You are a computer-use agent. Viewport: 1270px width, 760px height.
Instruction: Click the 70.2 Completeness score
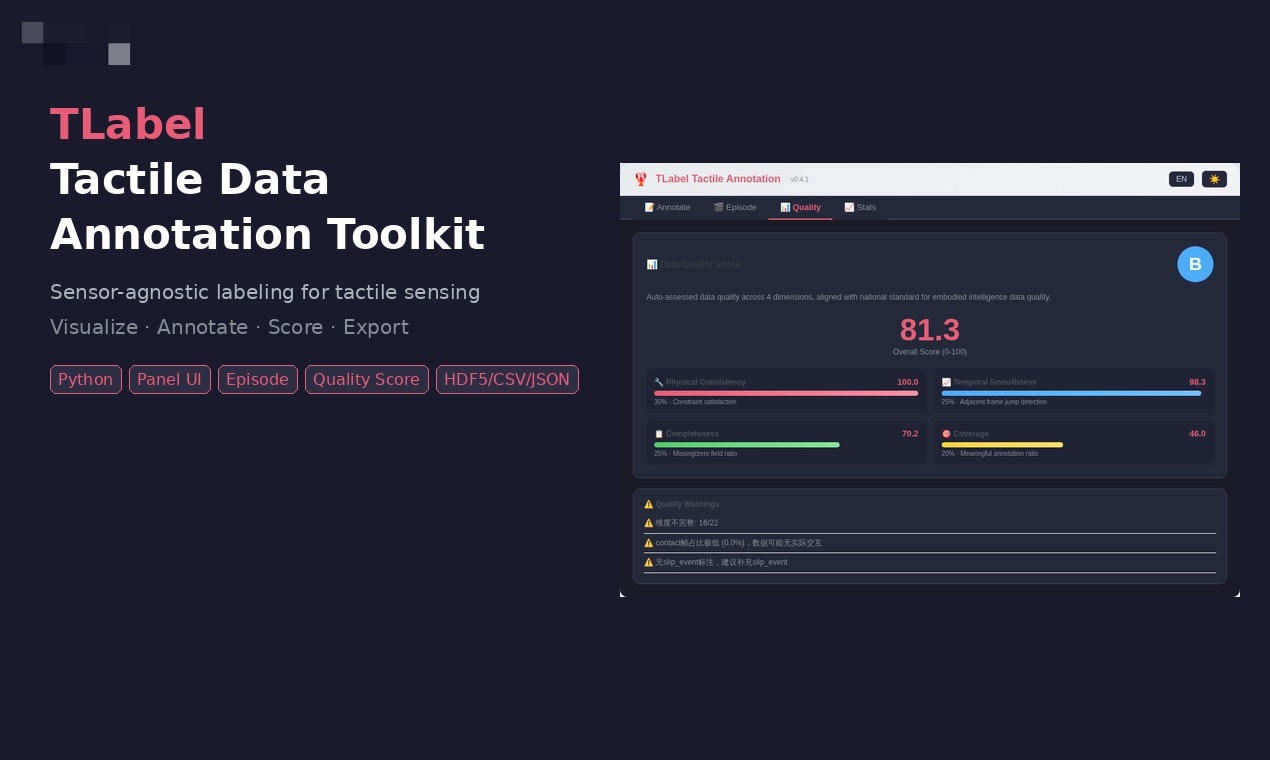(x=910, y=434)
